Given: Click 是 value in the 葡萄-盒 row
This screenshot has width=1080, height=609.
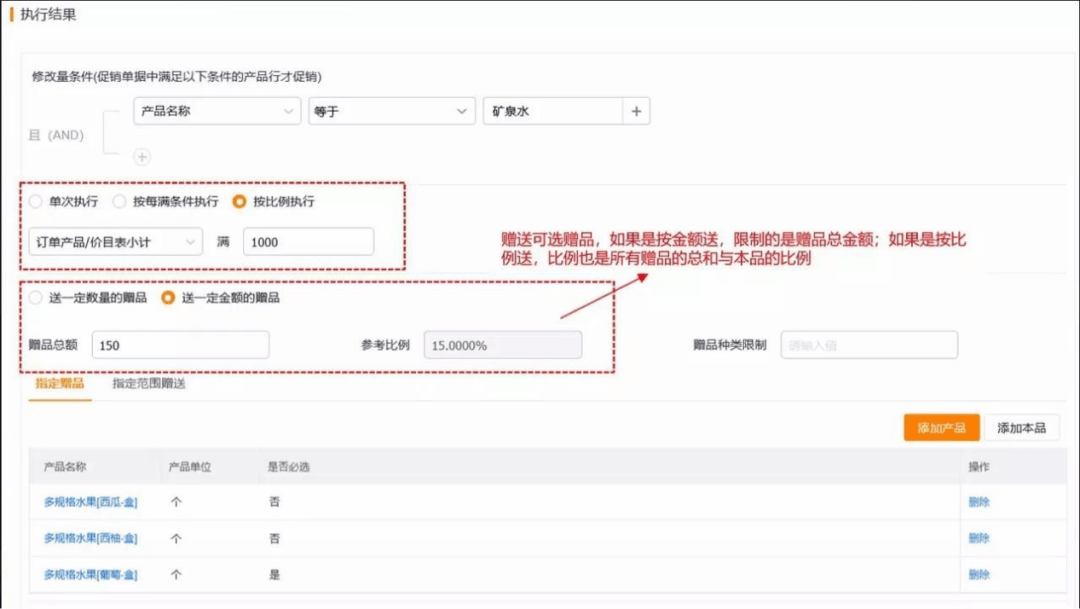Looking at the screenshot, I should coord(274,575).
